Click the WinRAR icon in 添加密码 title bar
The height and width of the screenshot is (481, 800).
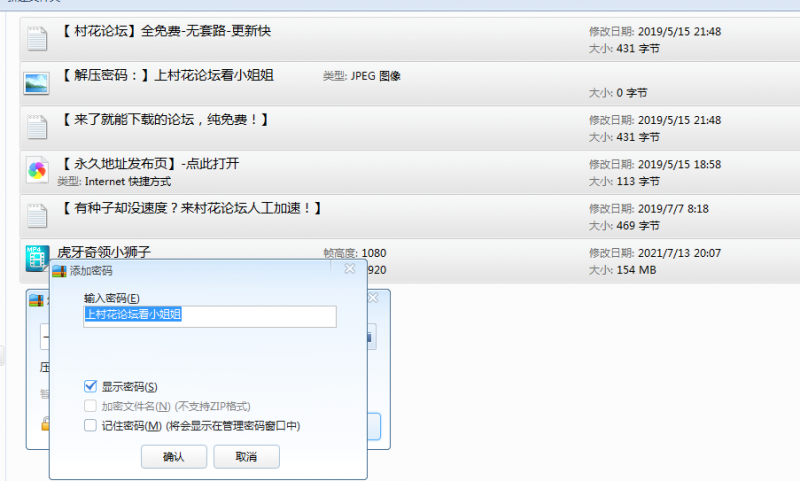point(58,271)
